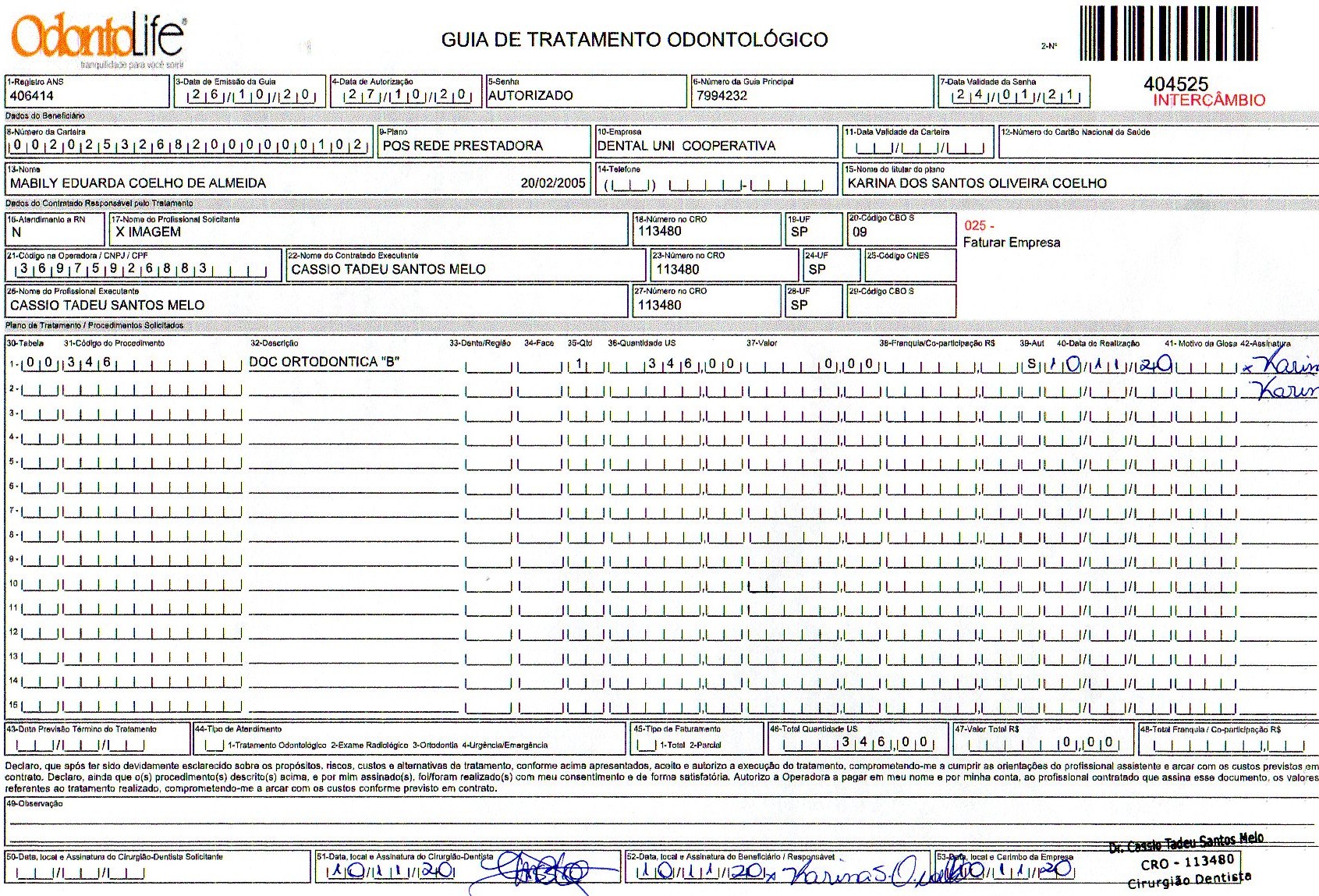Viewport: 1319px width, 896px height.
Task: Select the description 'DOC ORTODONTICA "B"'
Action: click(324, 362)
